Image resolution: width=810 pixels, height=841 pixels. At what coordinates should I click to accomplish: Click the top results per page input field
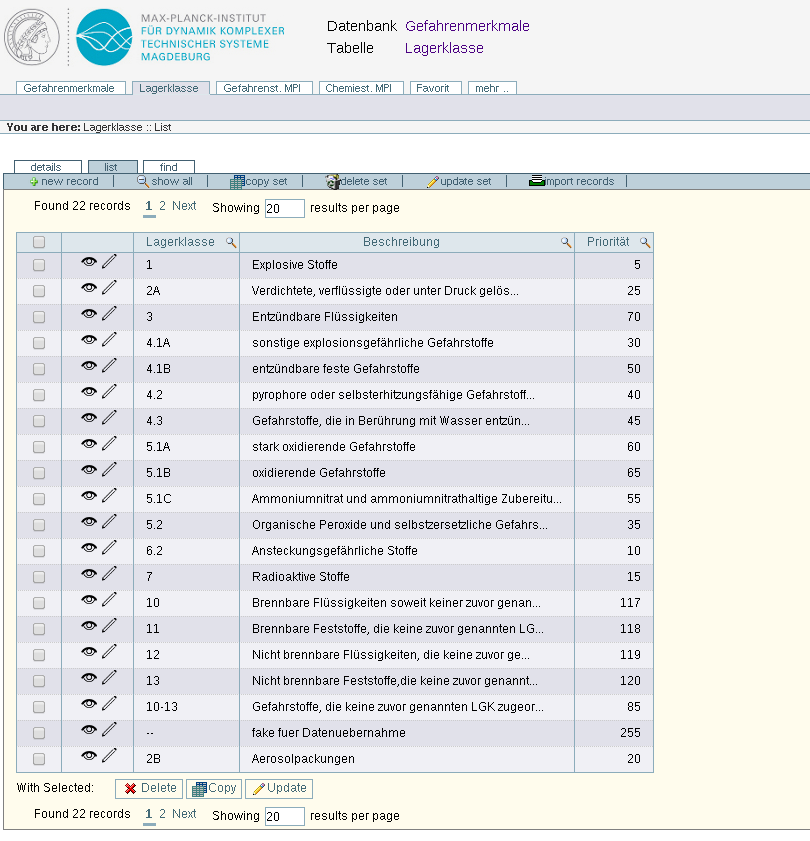click(284, 208)
